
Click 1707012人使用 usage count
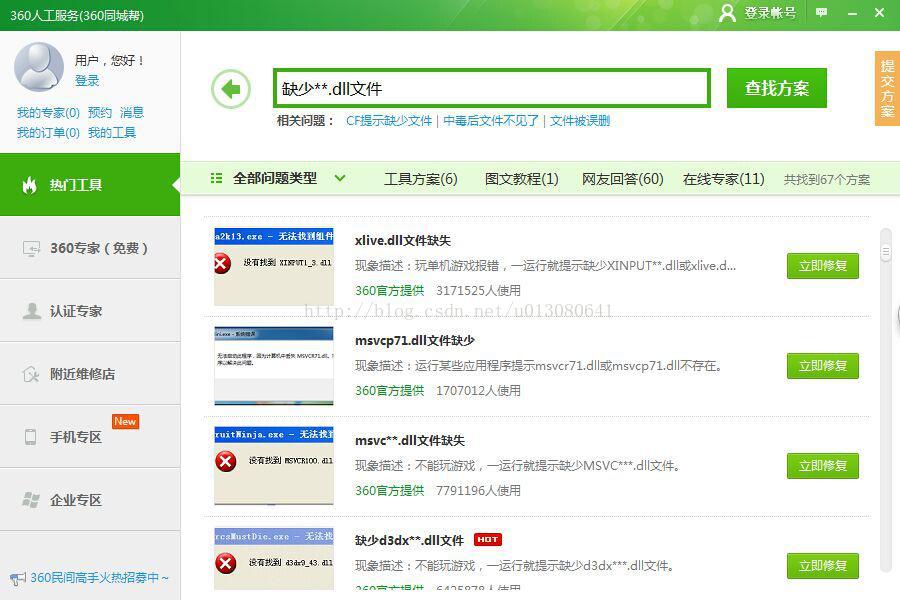click(x=478, y=390)
